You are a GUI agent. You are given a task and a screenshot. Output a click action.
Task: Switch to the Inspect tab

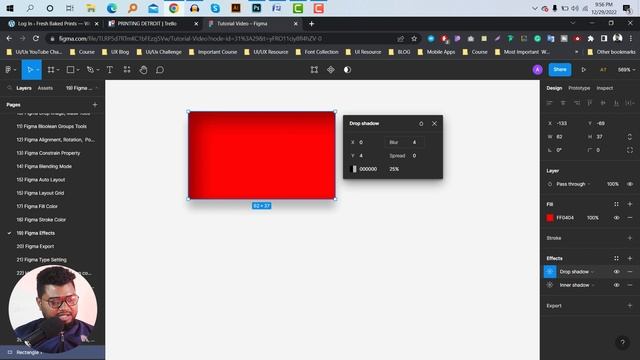point(604,88)
